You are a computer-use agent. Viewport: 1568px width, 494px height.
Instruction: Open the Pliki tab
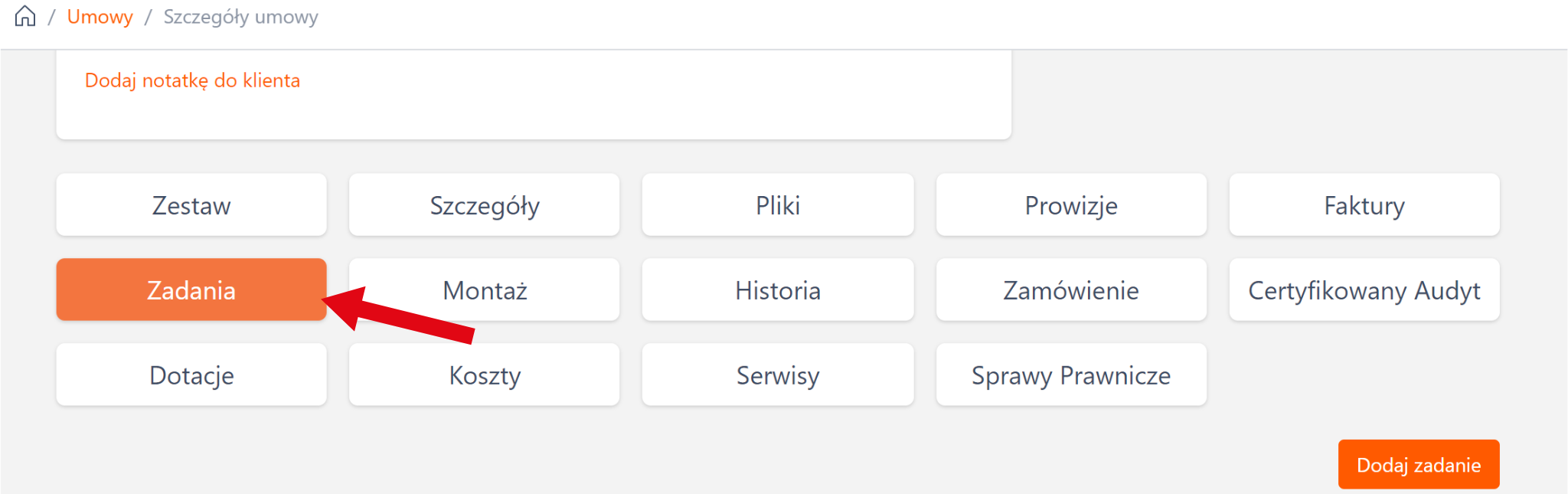(778, 205)
